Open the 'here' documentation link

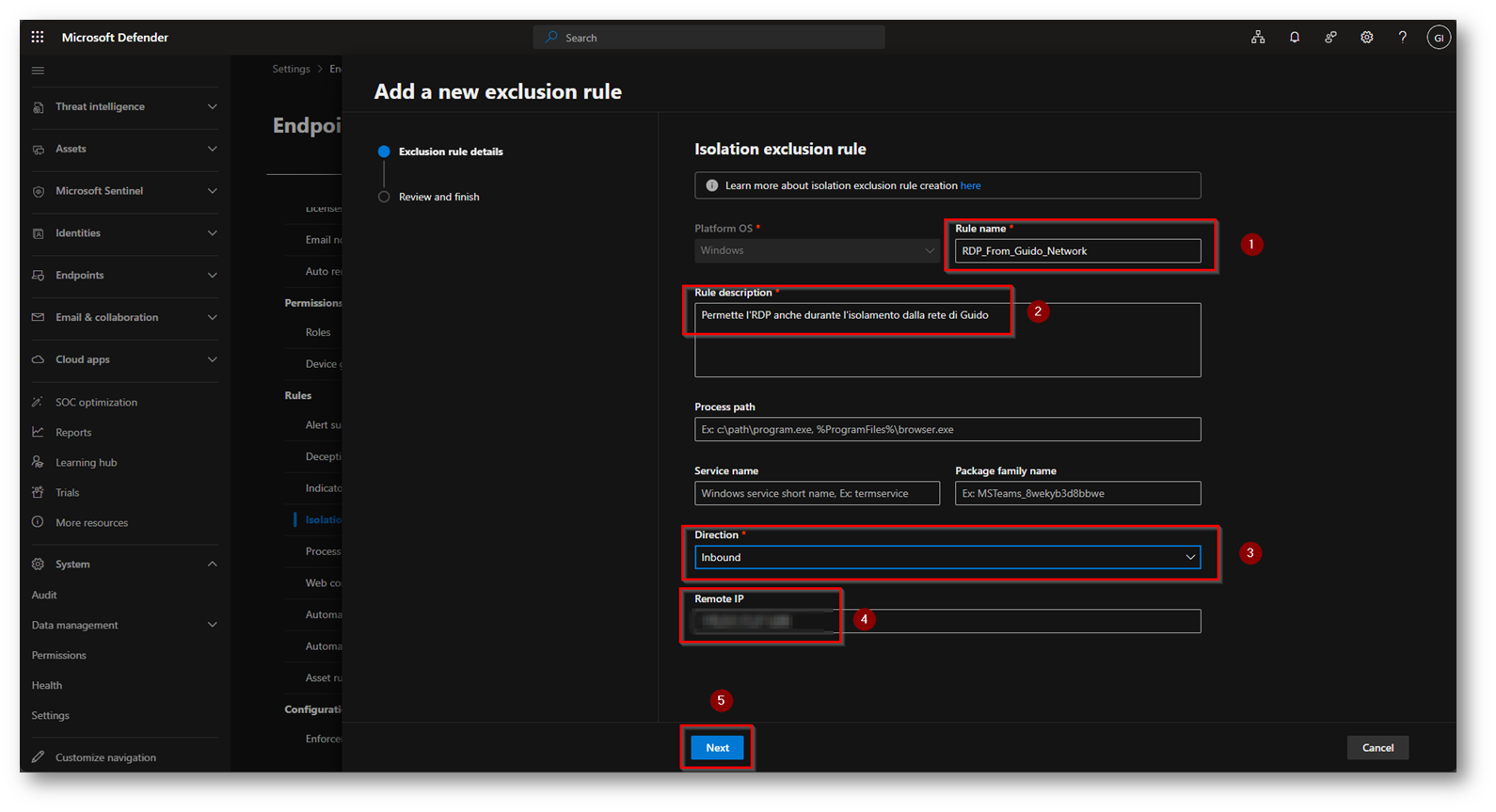[x=970, y=185]
